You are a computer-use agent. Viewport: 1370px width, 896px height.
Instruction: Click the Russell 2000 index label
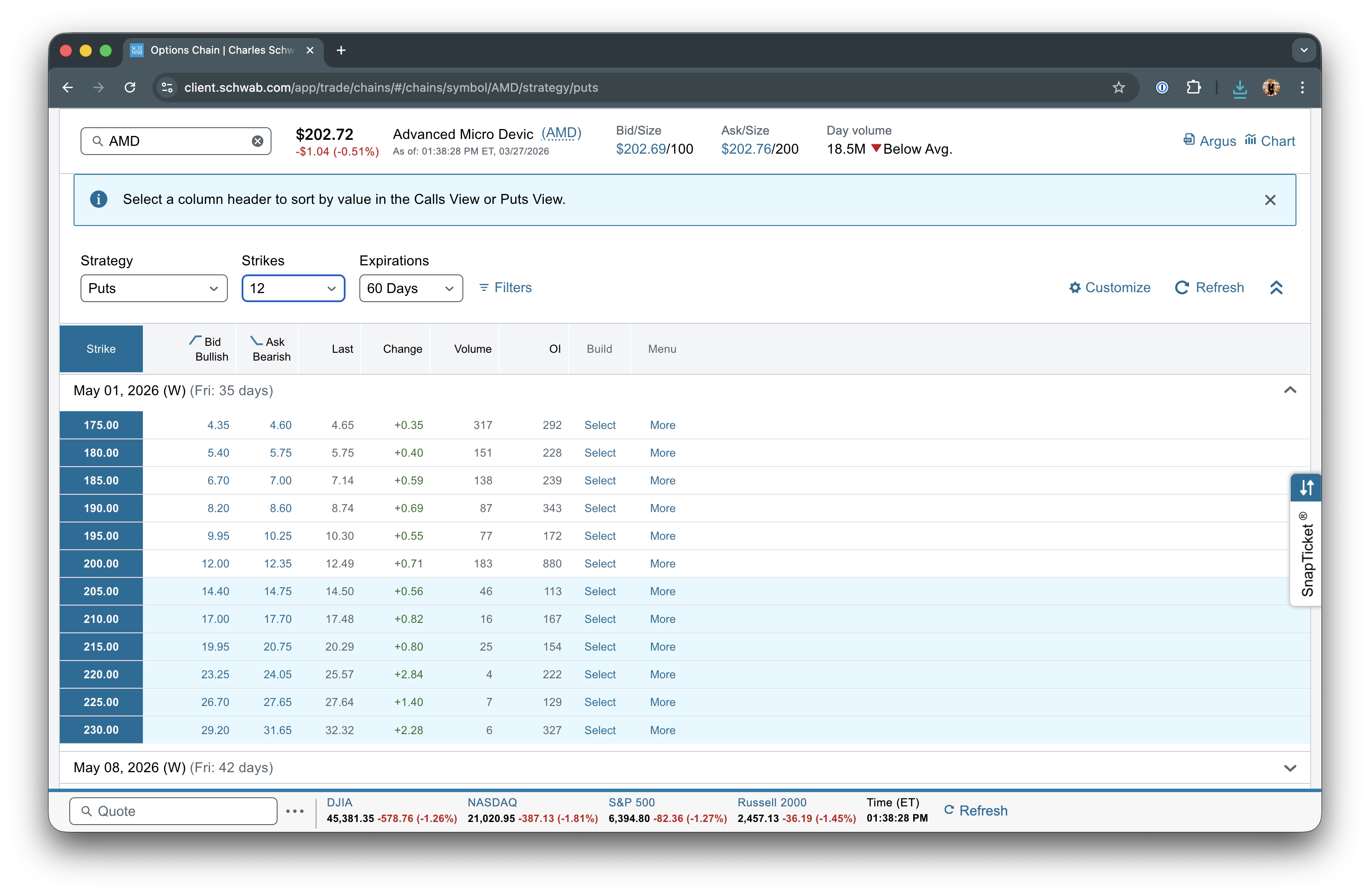(772, 802)
